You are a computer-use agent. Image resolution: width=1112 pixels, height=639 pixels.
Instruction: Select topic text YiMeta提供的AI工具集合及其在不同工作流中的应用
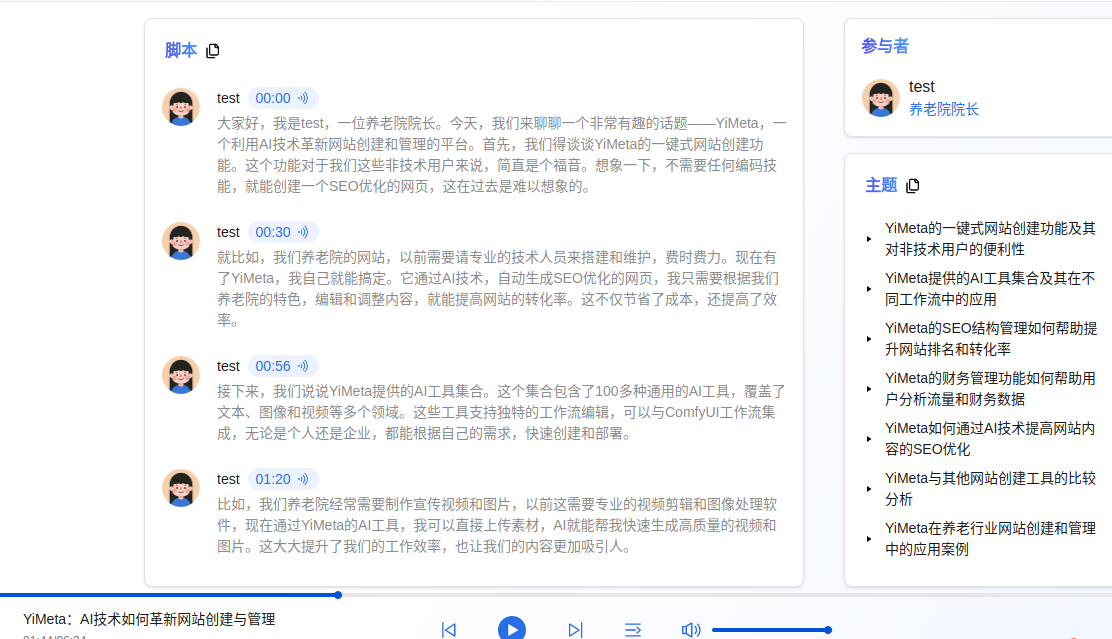990,289
